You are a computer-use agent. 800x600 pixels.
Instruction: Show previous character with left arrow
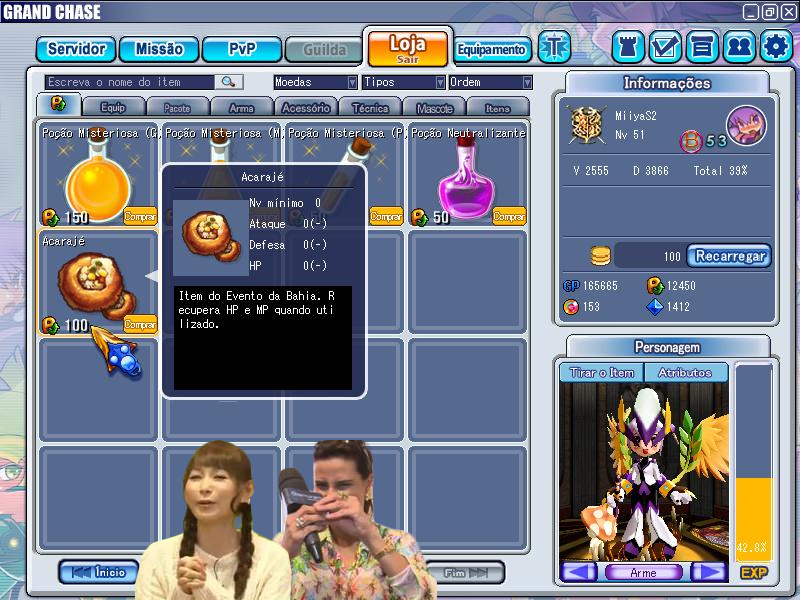pos(580,572)
